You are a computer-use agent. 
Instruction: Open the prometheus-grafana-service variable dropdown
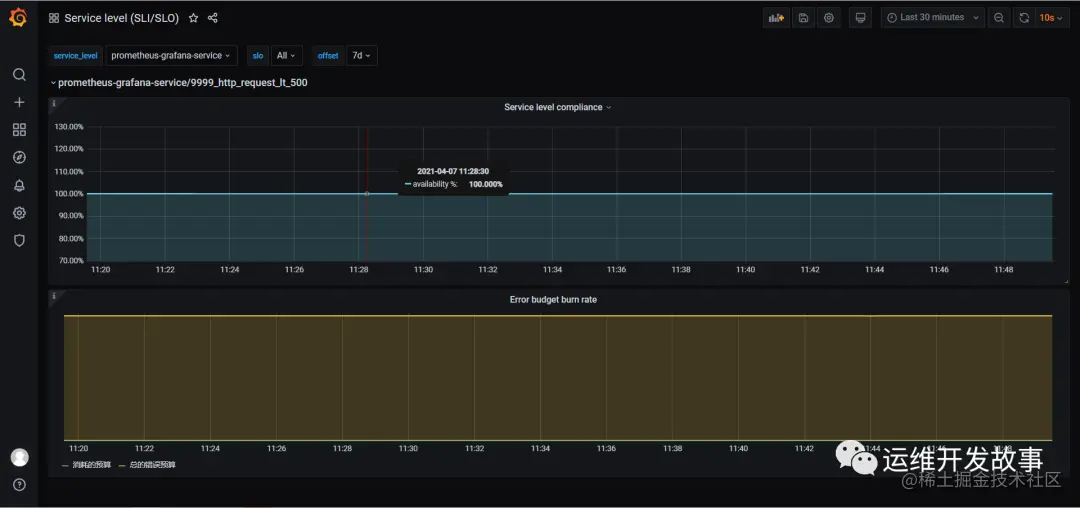pyautogui.click(x=171, y=56)
